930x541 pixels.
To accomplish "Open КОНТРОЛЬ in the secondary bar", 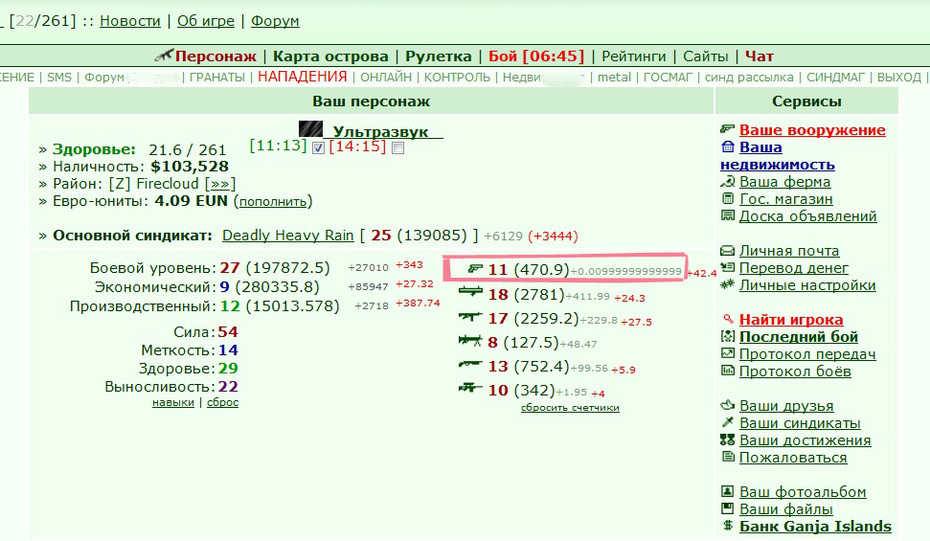I will tap(457, 77).
